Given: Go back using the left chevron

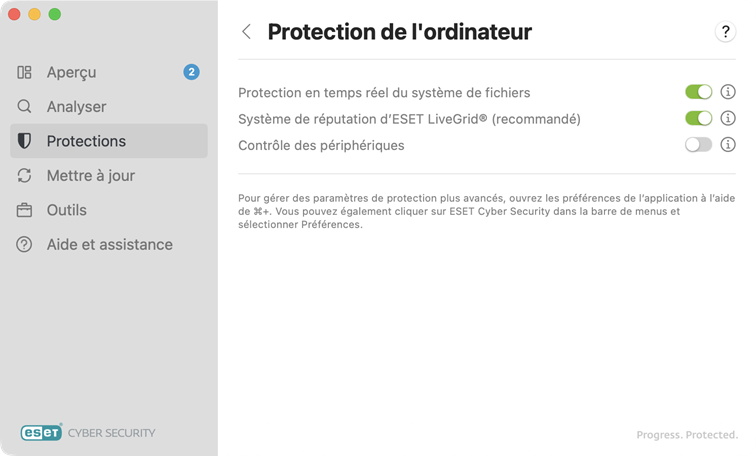Looking at the screenshot, I should [x=247, y=32].
